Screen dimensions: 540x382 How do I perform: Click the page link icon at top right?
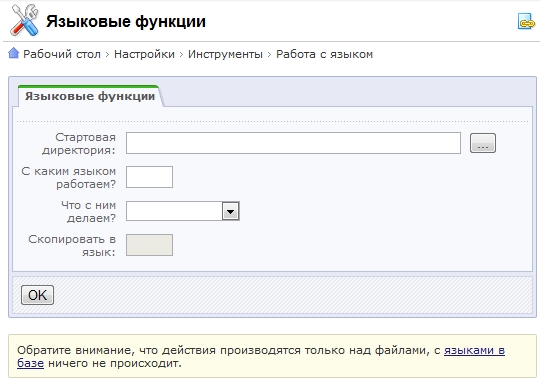pos(526,21)
